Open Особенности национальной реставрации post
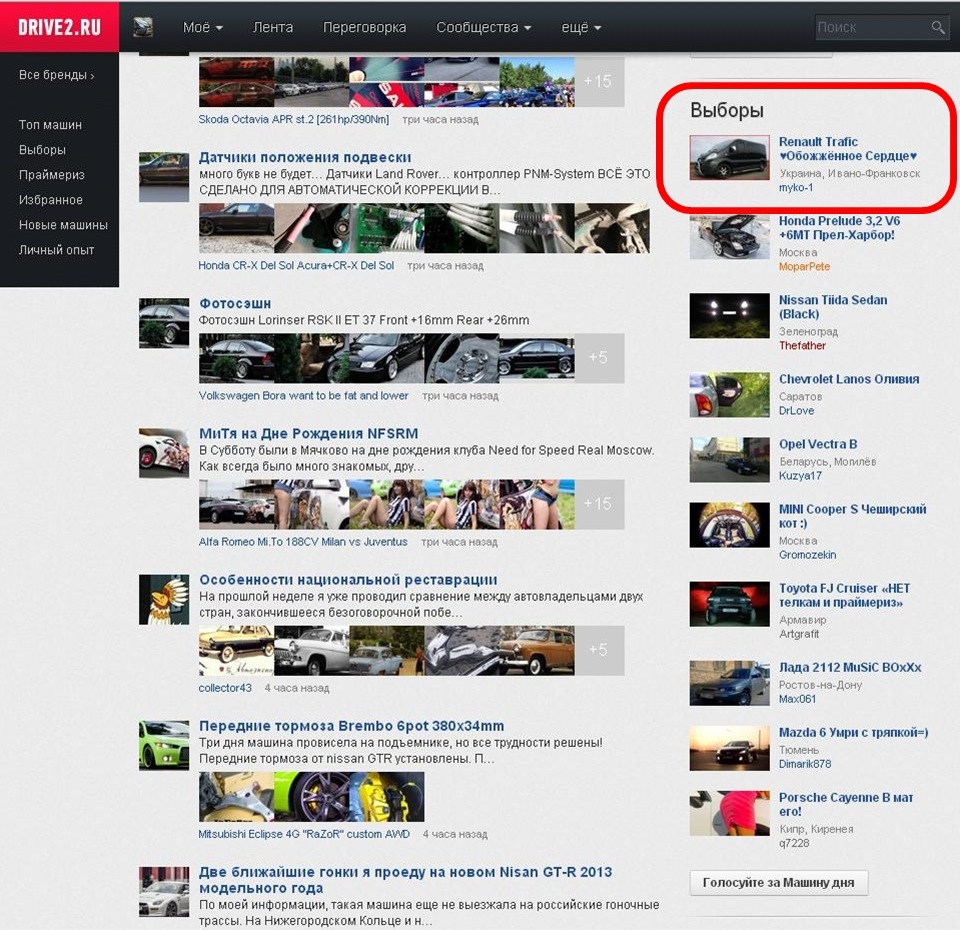Viewport: 960px width, 930px height. coord(348,580)
